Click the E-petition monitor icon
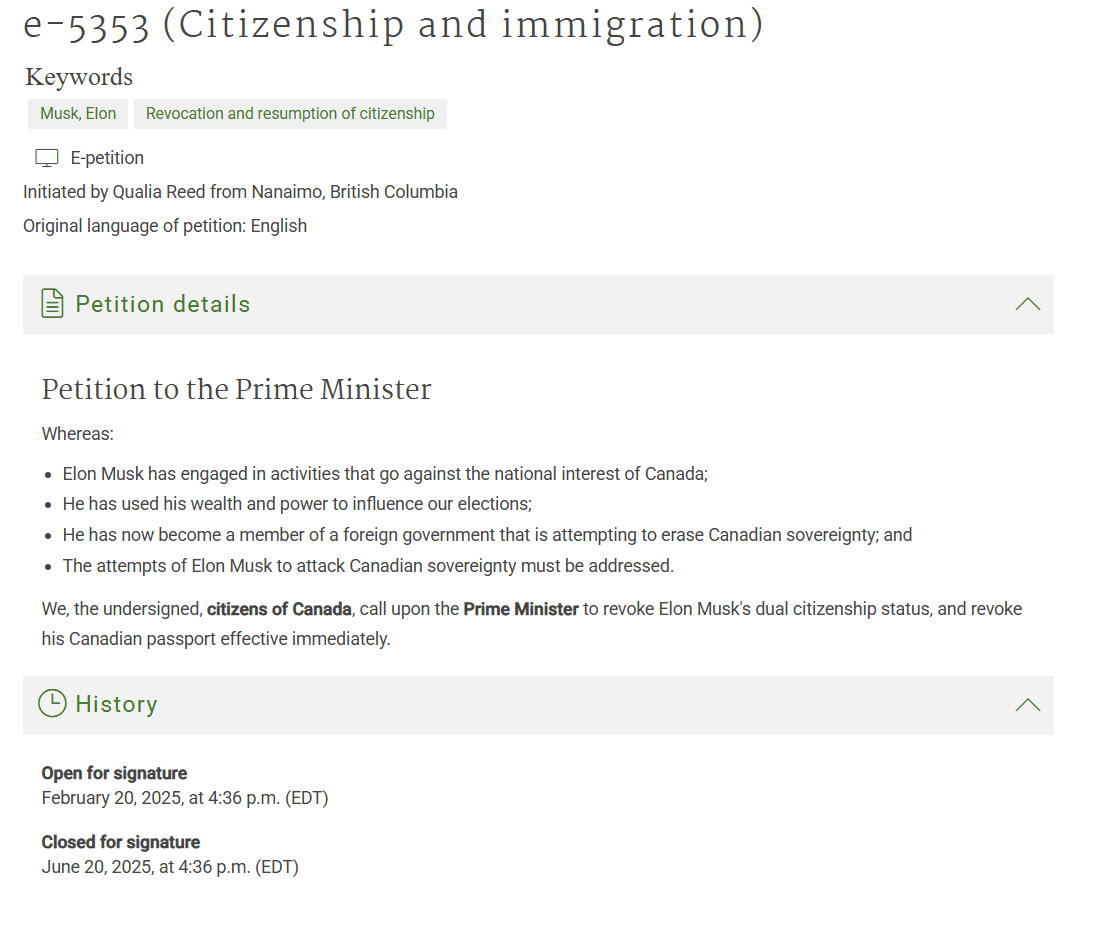 tap(47, 158)
